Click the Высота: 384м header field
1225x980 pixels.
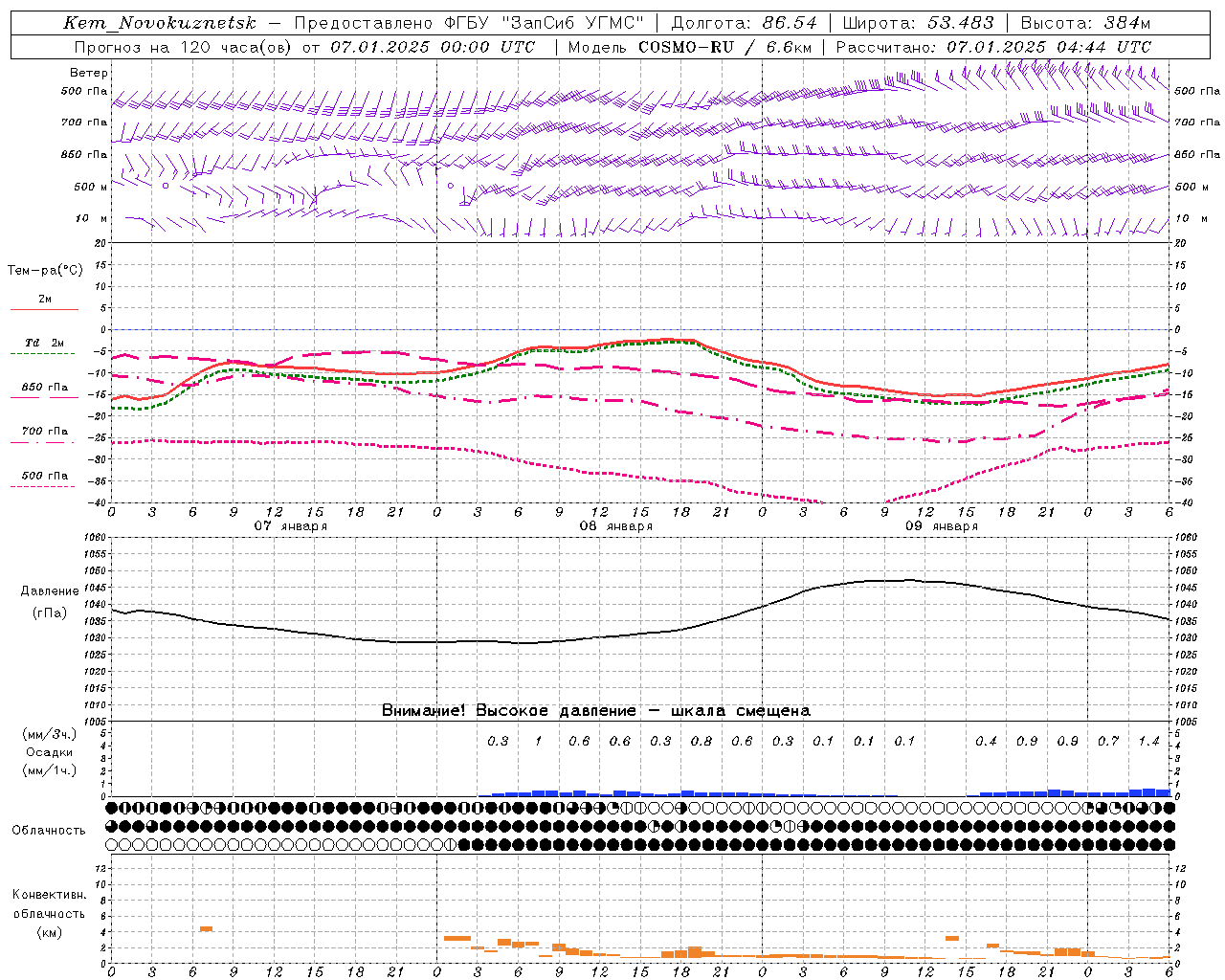(x=1085, y=23)
